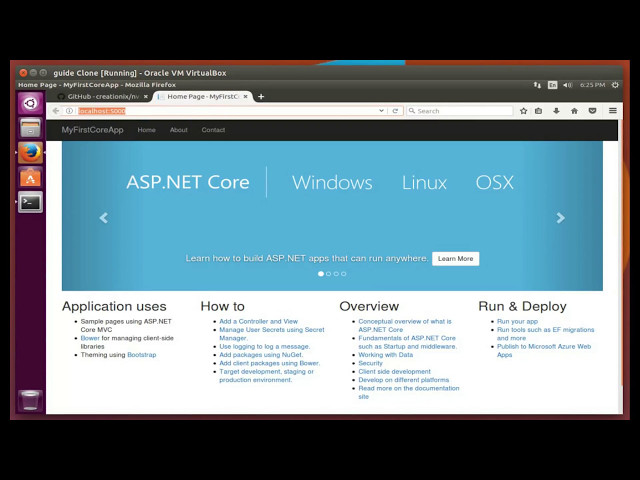Click the Learn More button
This screenshot has width=640, height=480.
pyautogui.click(x=456, y=259)
